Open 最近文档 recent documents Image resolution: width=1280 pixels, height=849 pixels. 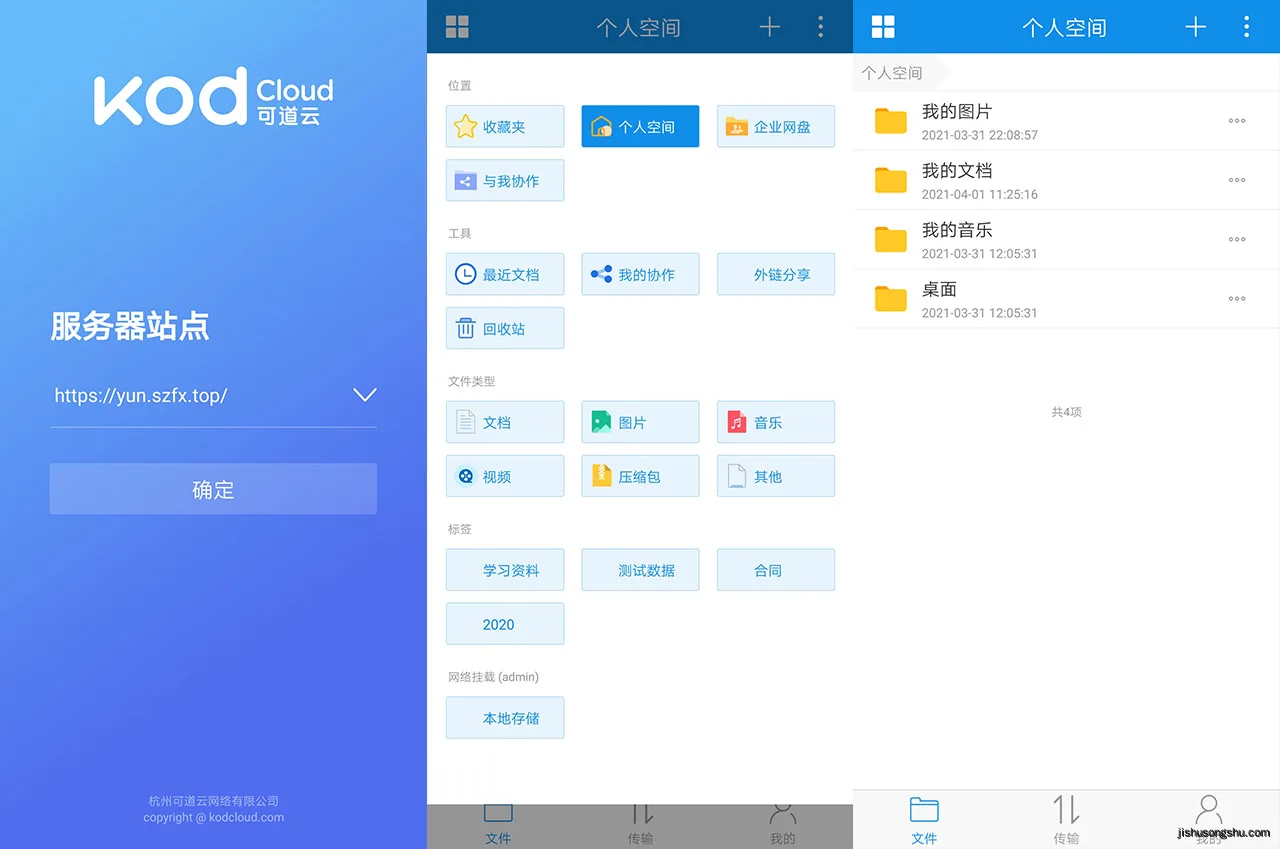505,274
